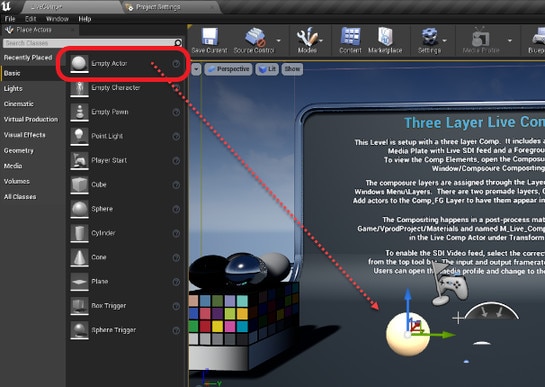Image resolution: width=545 pixels, height=387 pixels.
Task: Click the Lit view mode button
Action: (267, 69)
